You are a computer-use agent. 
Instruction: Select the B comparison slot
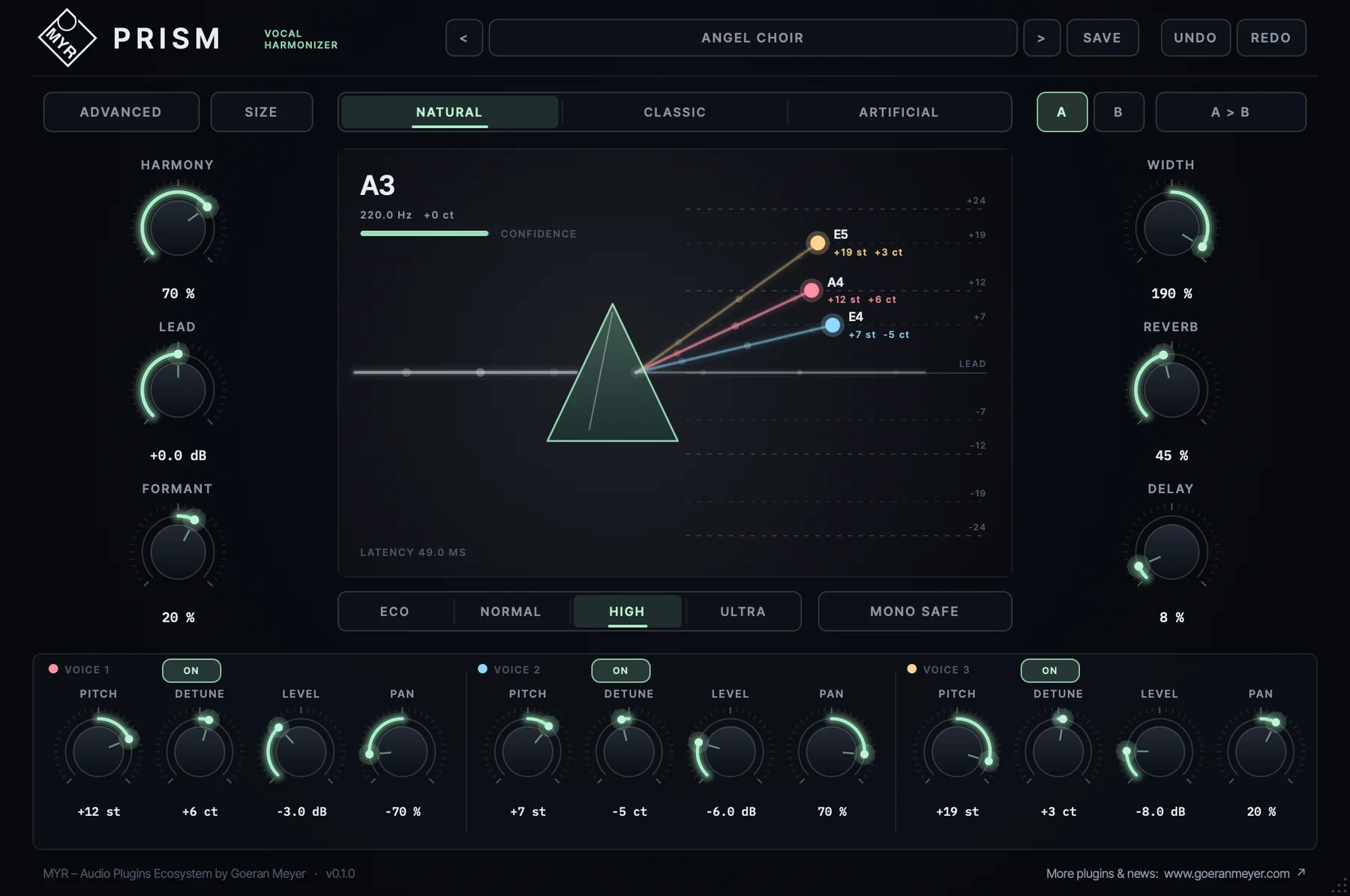coord(1119,112)
